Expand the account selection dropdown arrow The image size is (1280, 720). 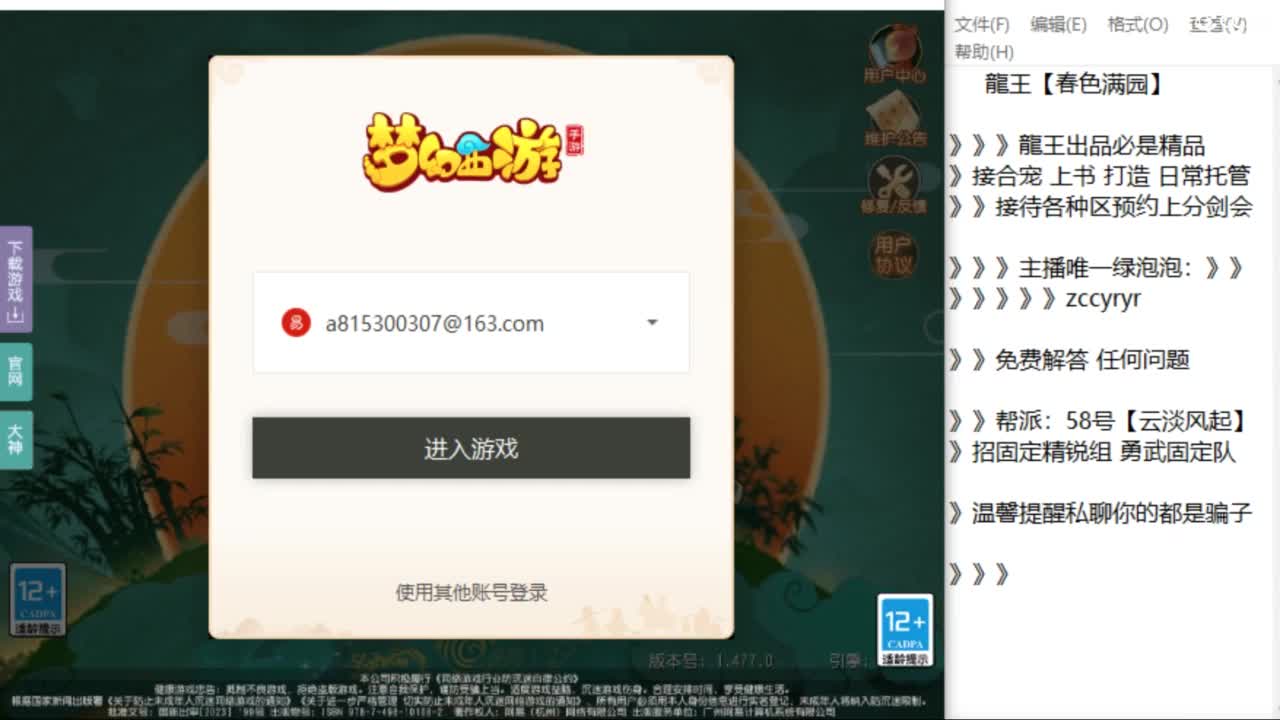[x=652, y=322]
